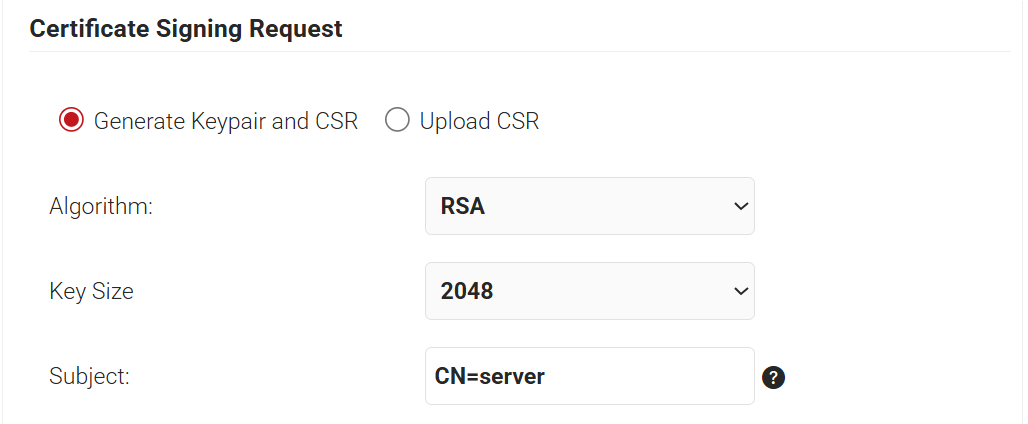1028x424 pixels.
Task: Select the Generate Keypair and CSR radio button
Action: click(71, 121)
